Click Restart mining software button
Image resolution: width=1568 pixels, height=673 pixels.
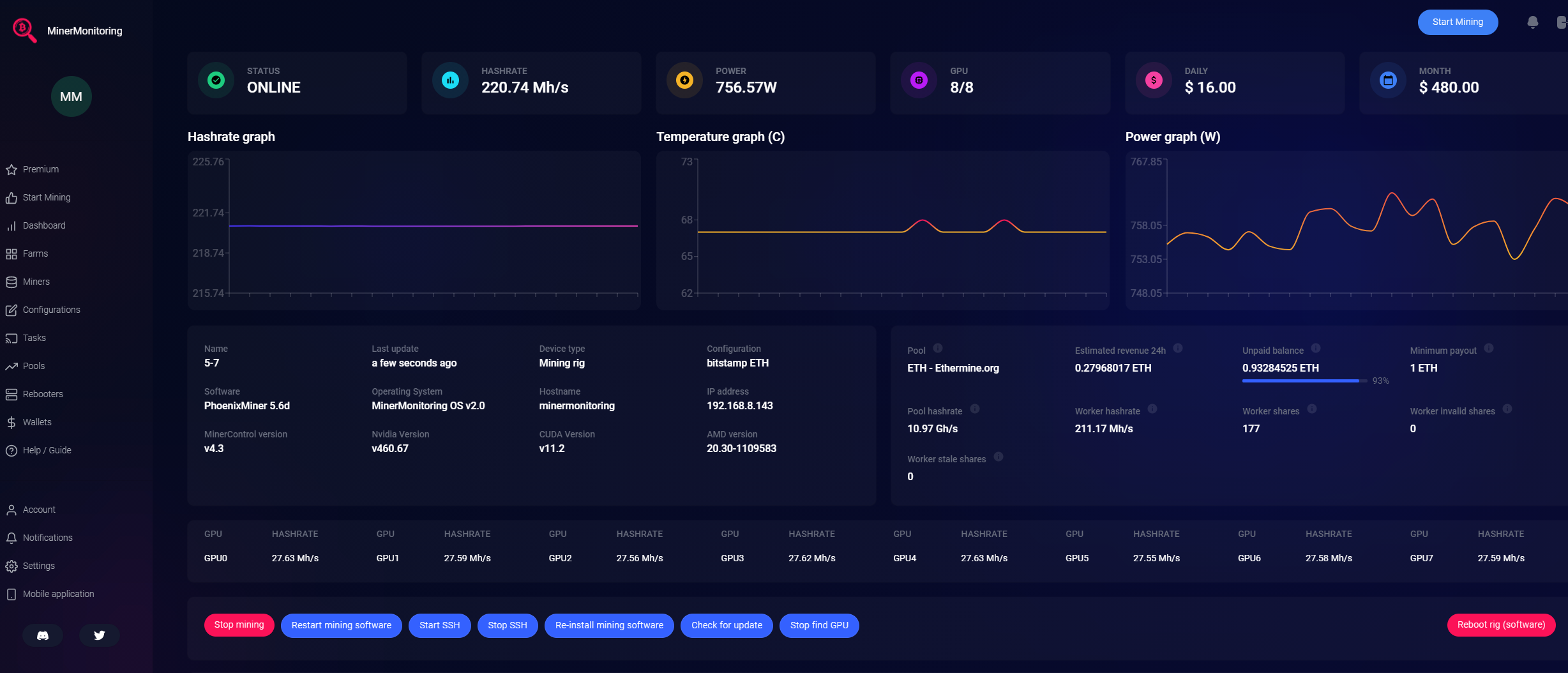341,625
